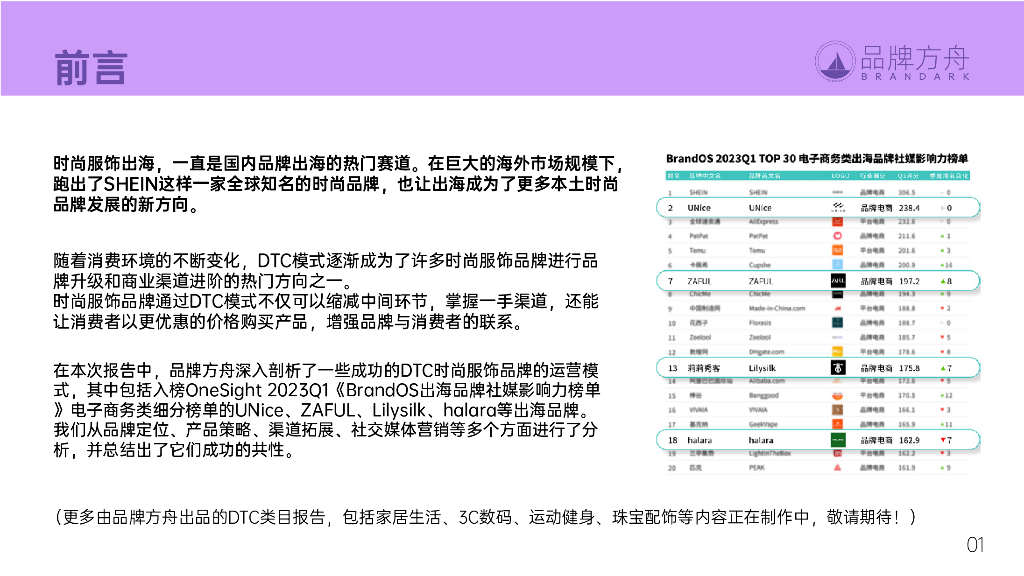The image size is (1024, 576).
Task: Click the LOGO column header
Action: [x=840, y=176]
